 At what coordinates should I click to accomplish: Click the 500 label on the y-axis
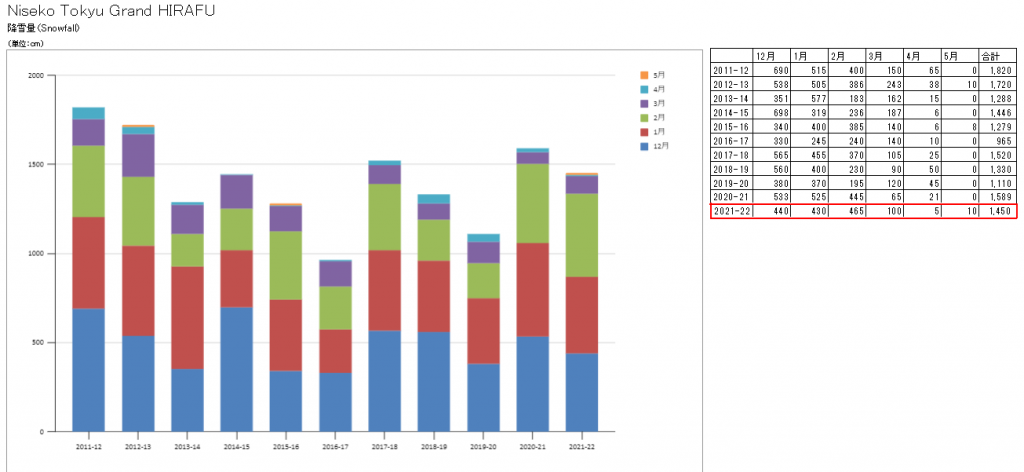[38, 343]
